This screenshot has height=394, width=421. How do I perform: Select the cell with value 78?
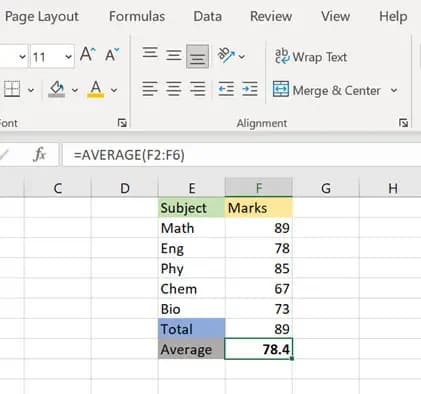259,248
